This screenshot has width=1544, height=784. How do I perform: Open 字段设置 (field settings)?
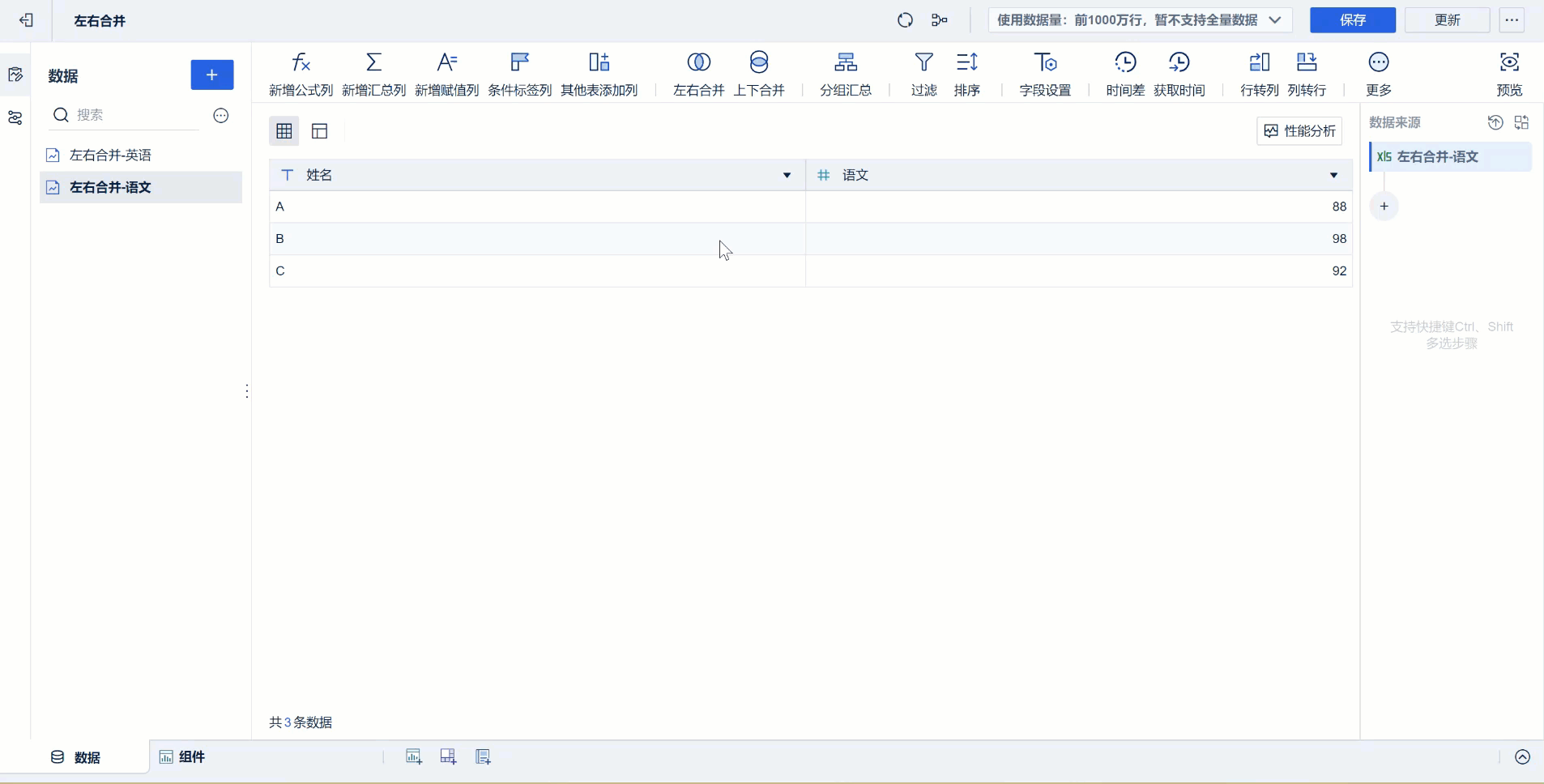pos(1046,73)
